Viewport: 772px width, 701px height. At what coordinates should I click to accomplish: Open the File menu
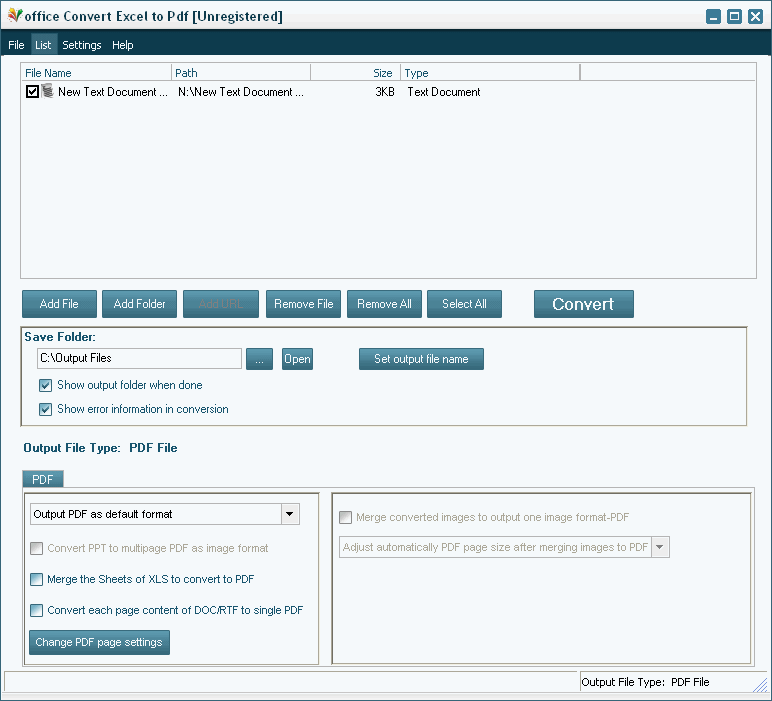16,45
